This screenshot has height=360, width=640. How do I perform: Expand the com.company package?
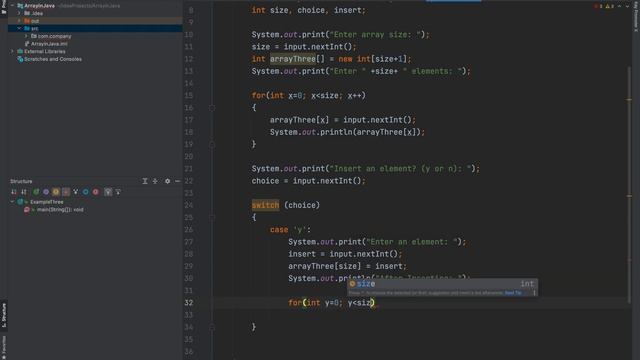[26, 36]
